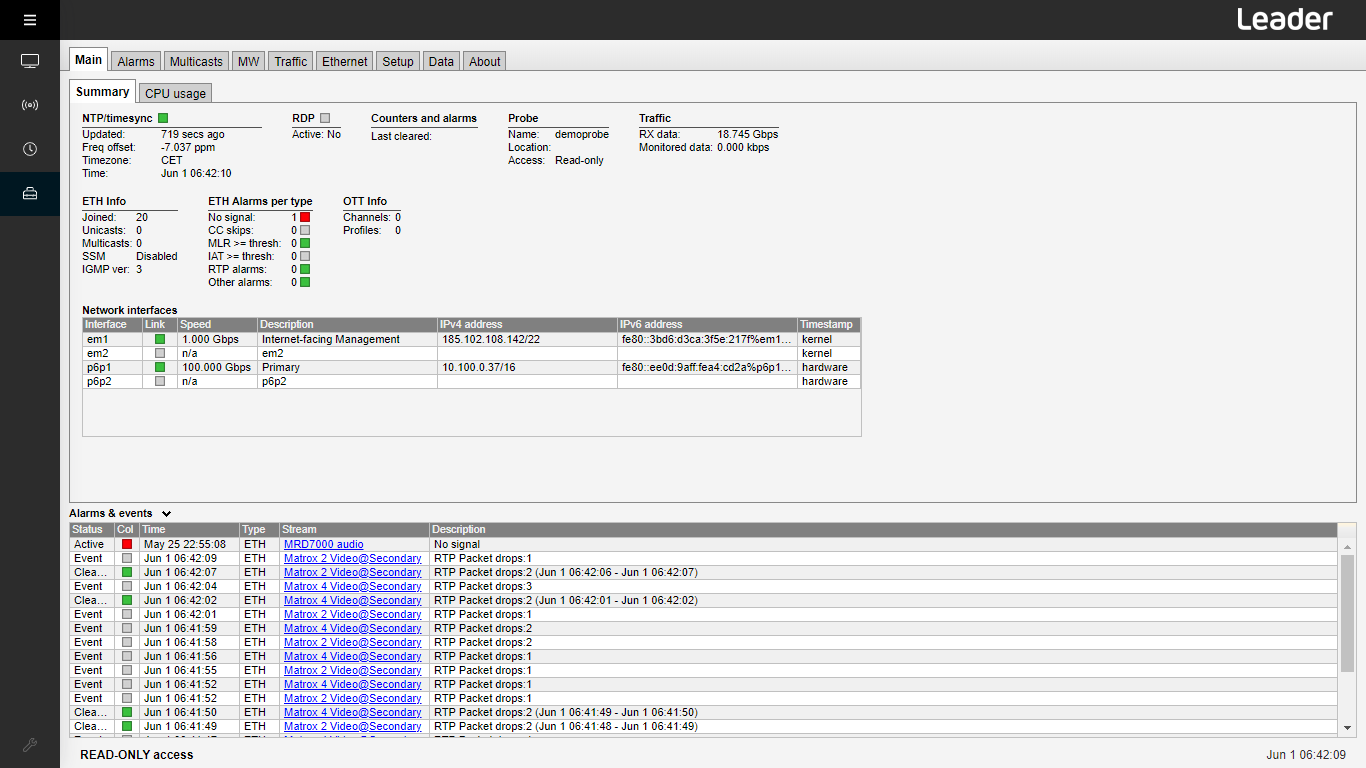The height and width of the screenshot is (768, 1366).
Task: Open the wrench settings icon
Action: pos(30,745)
